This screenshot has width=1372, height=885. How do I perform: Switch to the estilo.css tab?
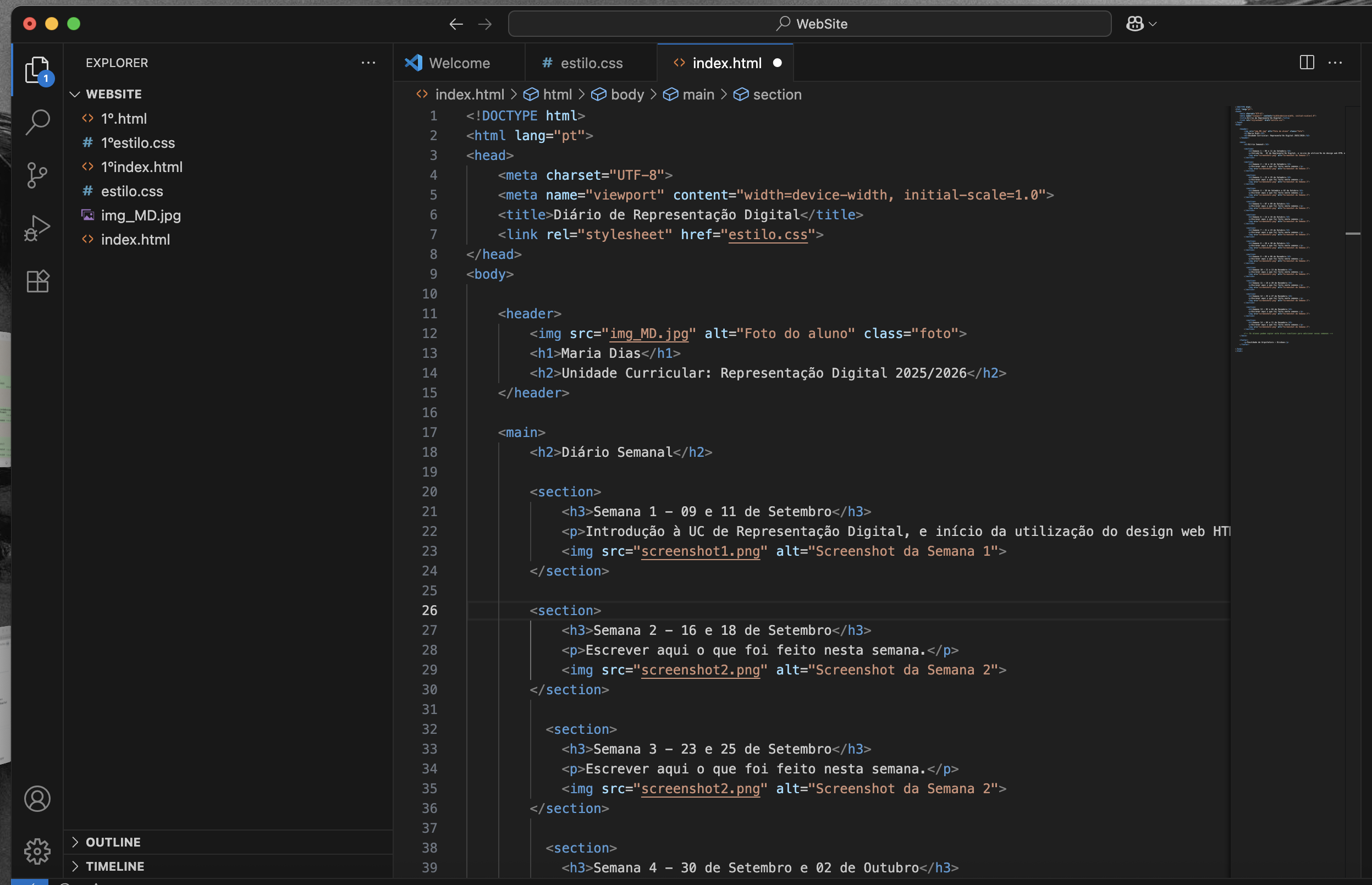tap(591, 63)
